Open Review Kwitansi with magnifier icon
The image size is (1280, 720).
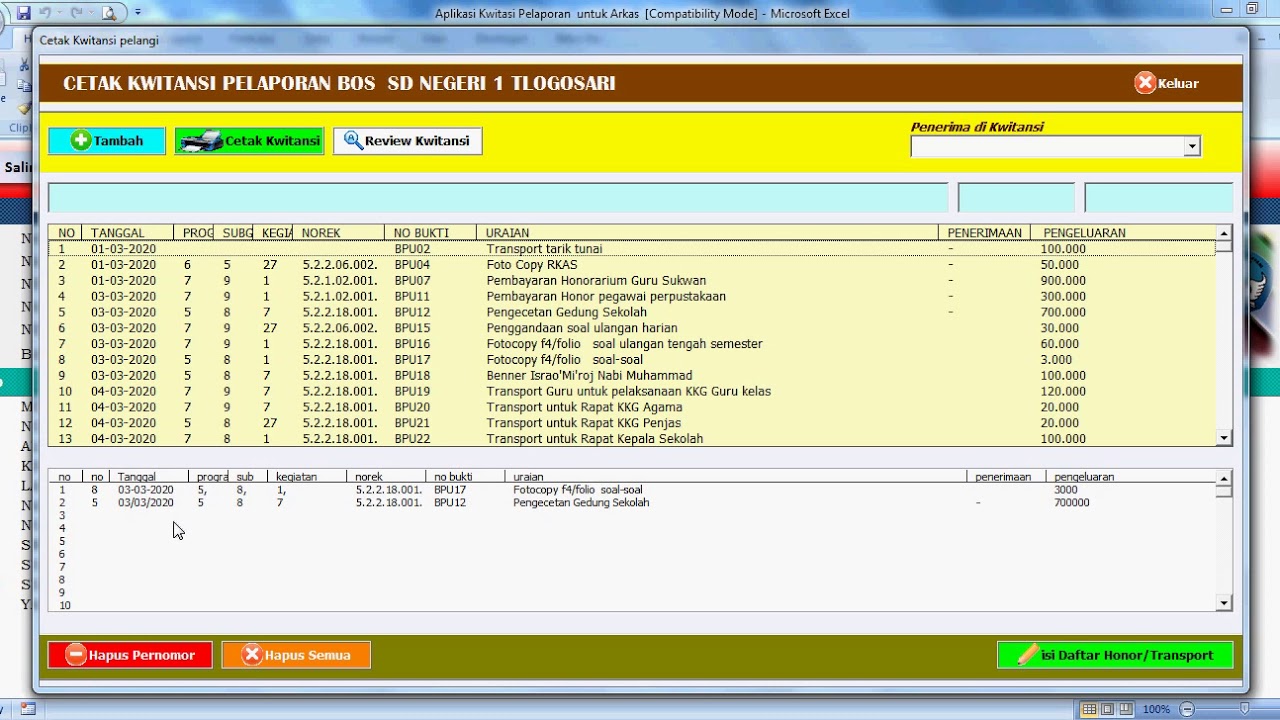click(408, 141)
